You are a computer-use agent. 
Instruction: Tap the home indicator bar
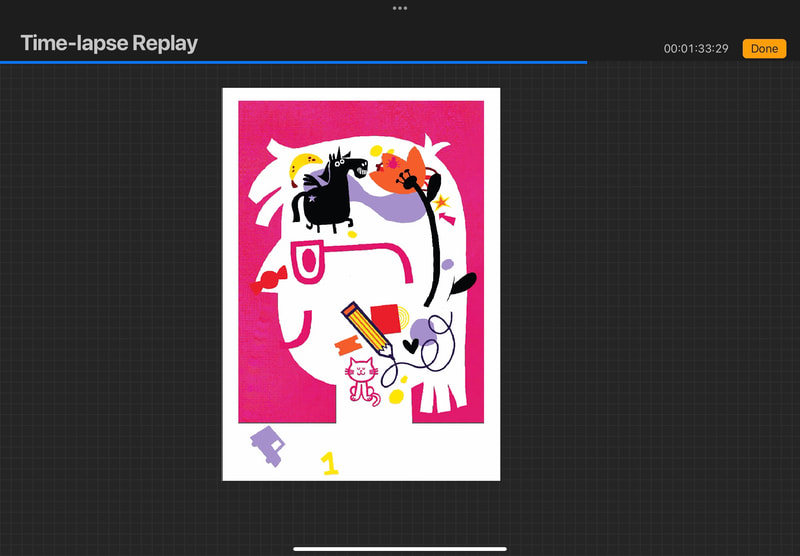click(x=400, y=548)
